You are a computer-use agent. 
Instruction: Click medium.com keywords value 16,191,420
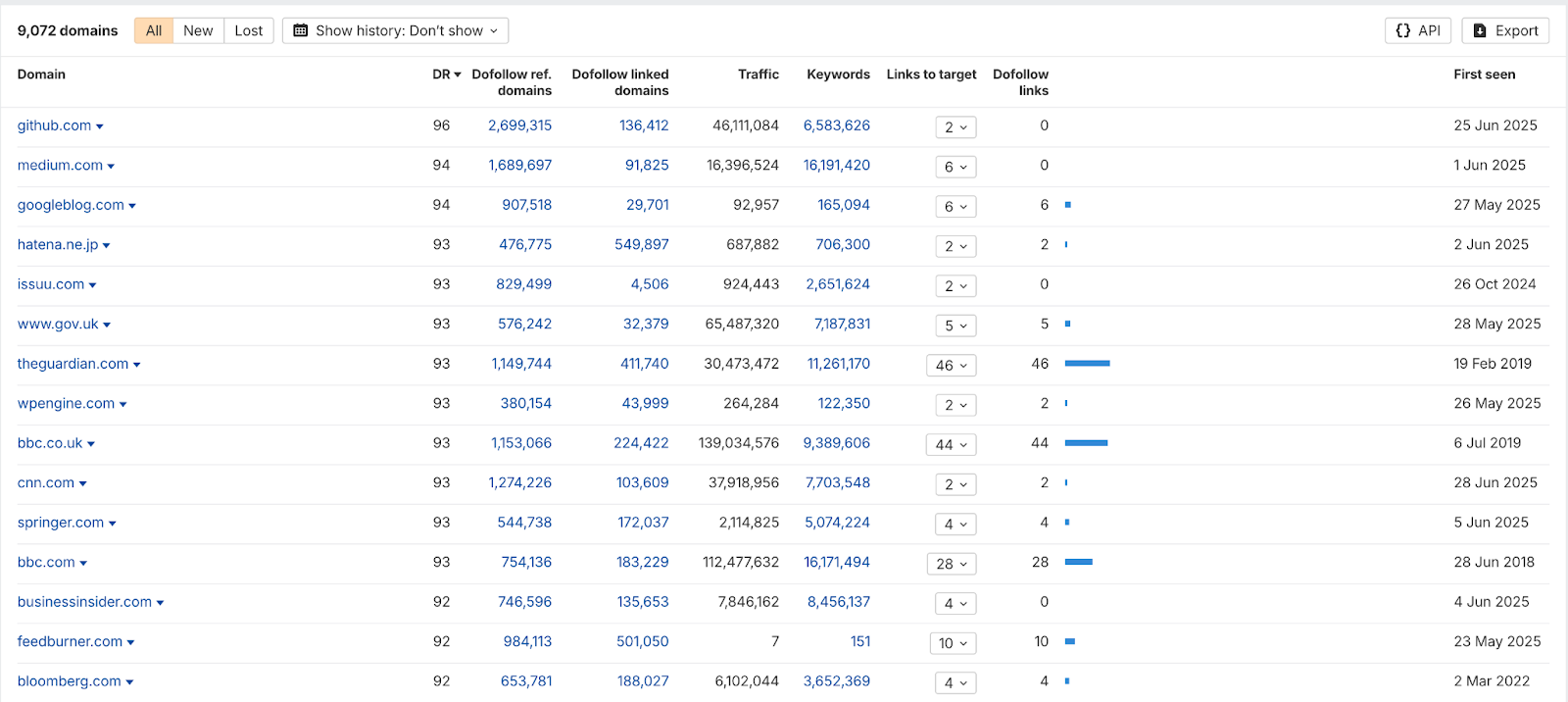tap(837, 166)
